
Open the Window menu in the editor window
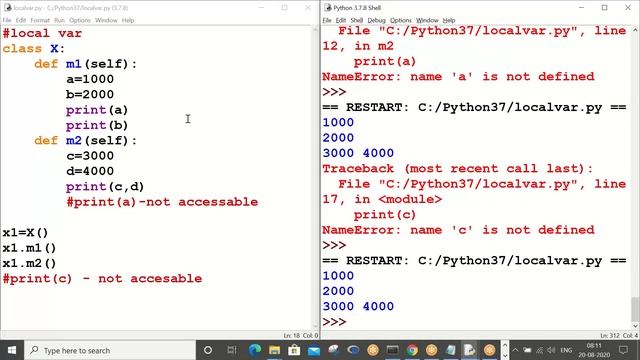point(106,20)
